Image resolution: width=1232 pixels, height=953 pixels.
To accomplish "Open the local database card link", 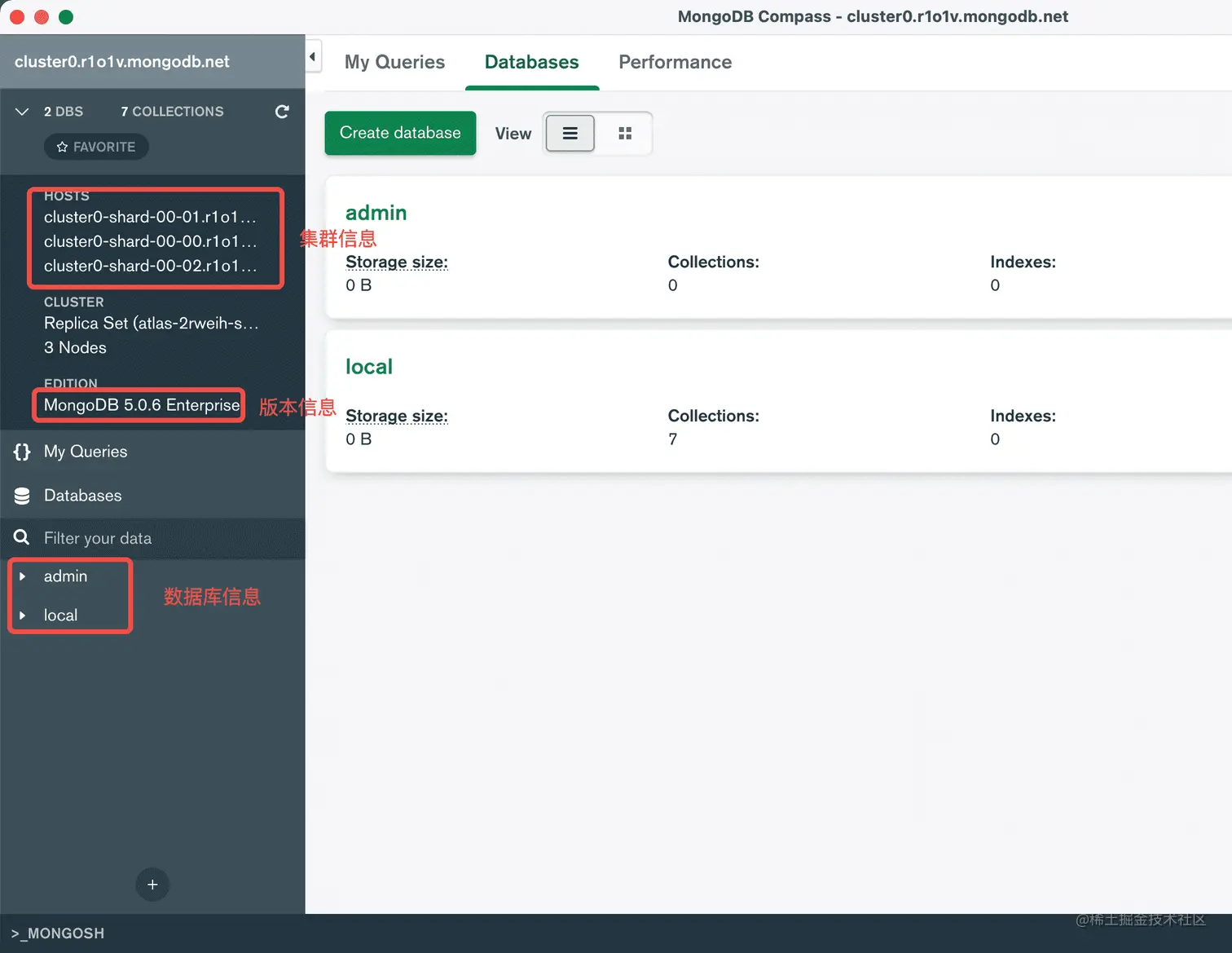I will (x=369, y=367).
